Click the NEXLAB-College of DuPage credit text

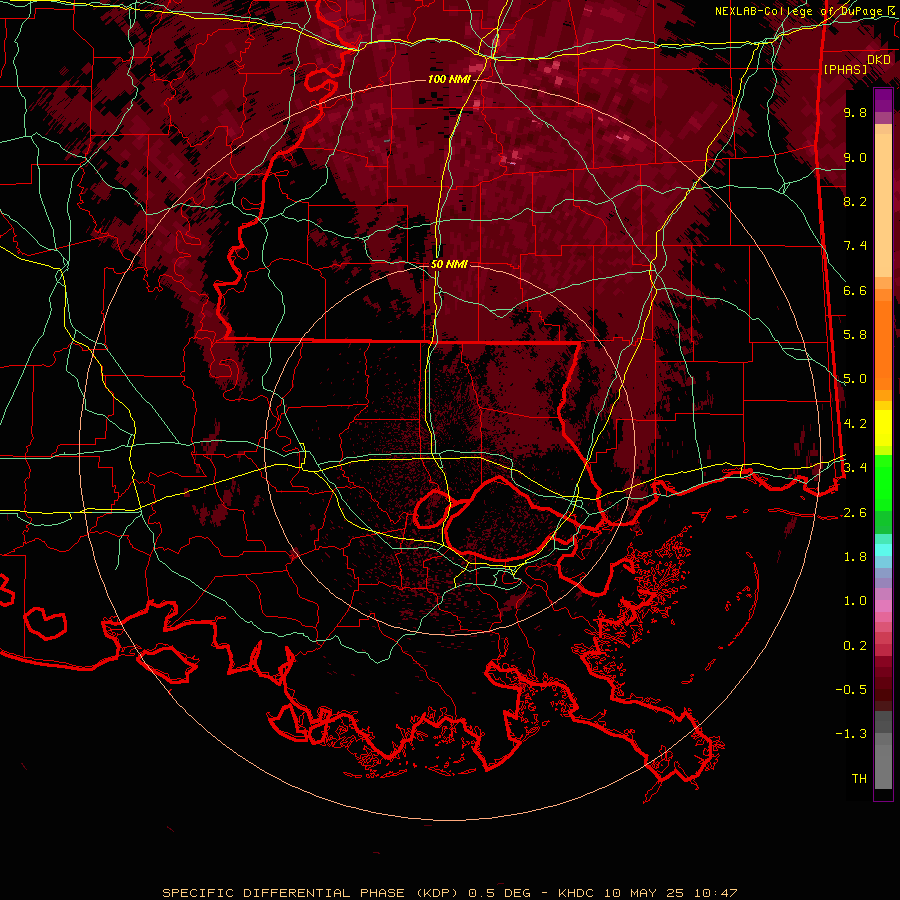pos(799,11)
